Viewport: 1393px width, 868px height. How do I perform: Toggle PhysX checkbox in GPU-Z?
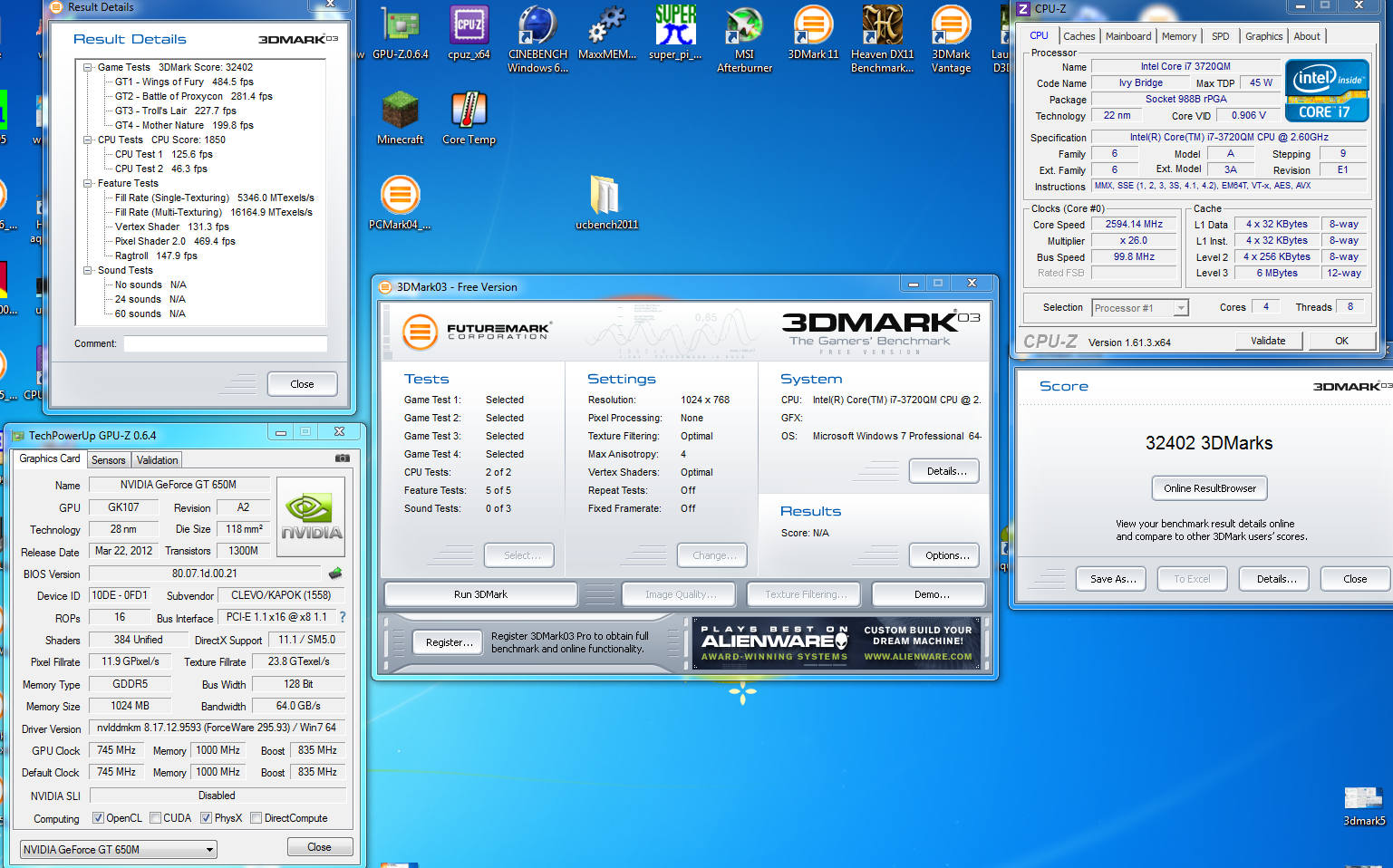[207, 818]
